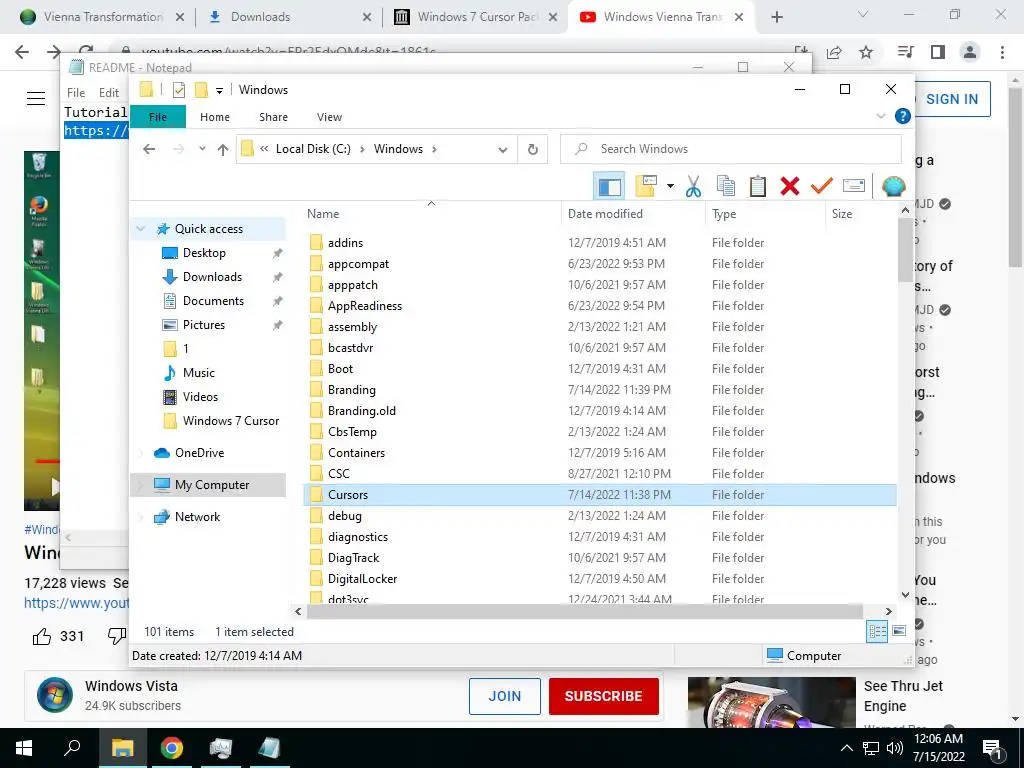Expand address bar history dropdown
Screen dimensions: 1024x768
click(502, 150)
